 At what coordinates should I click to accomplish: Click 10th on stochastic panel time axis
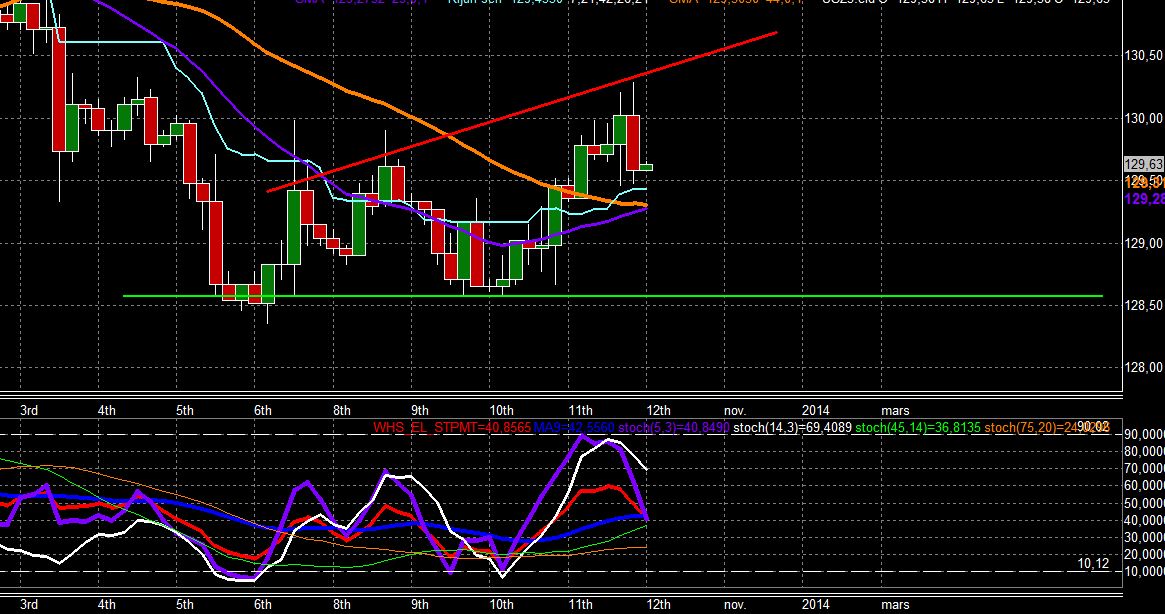click(x=501, y=604)
